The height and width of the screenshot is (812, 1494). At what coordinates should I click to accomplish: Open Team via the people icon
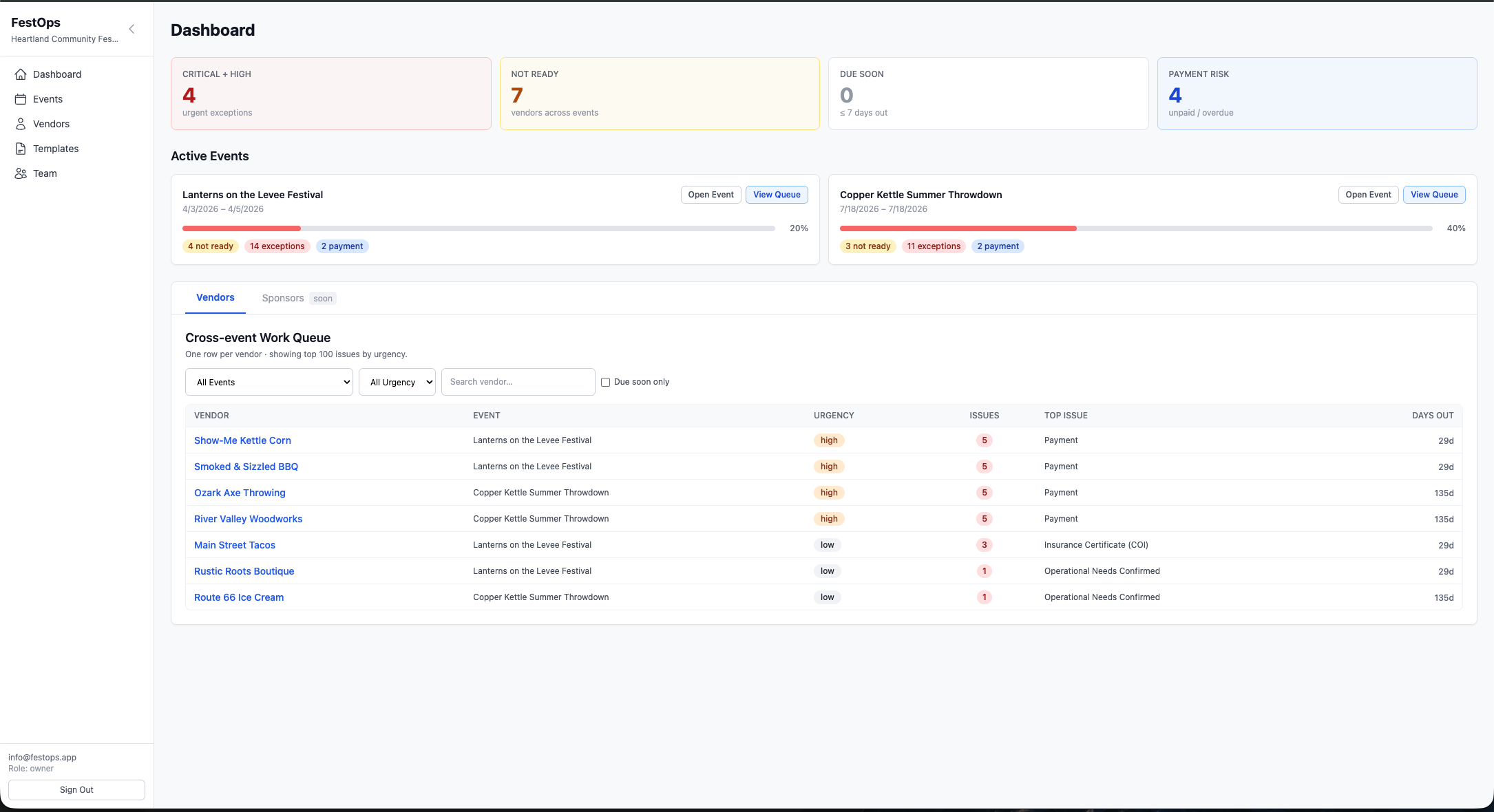coord(21,173)
